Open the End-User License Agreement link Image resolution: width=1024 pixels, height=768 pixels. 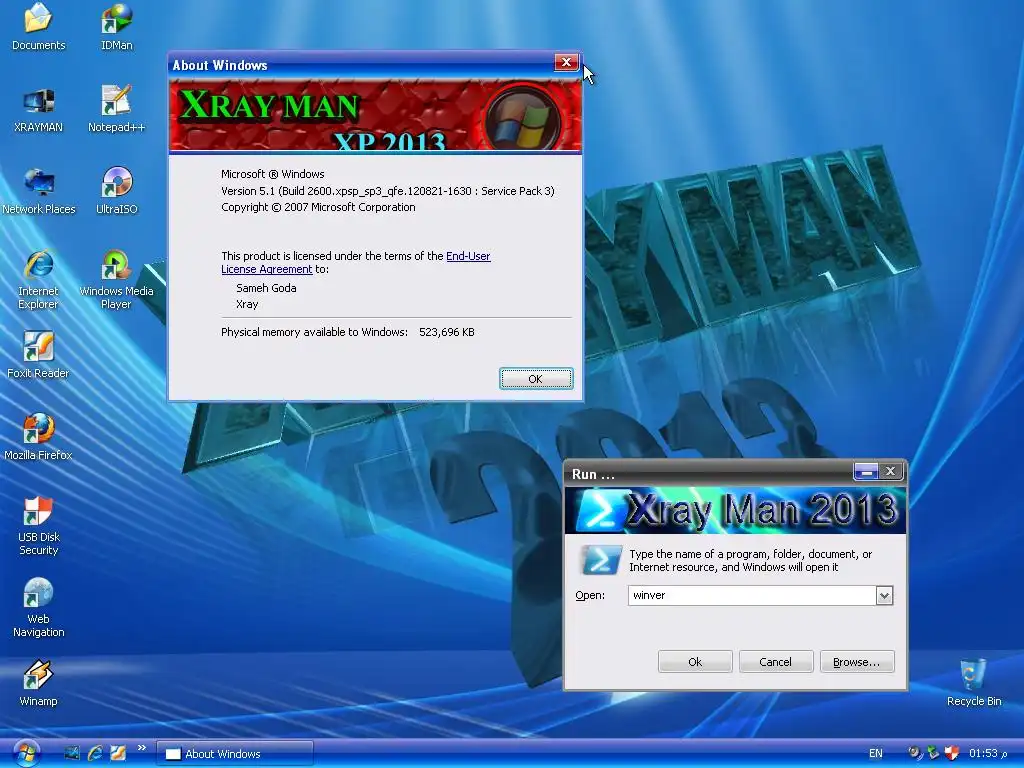click(x=356, y=263)
